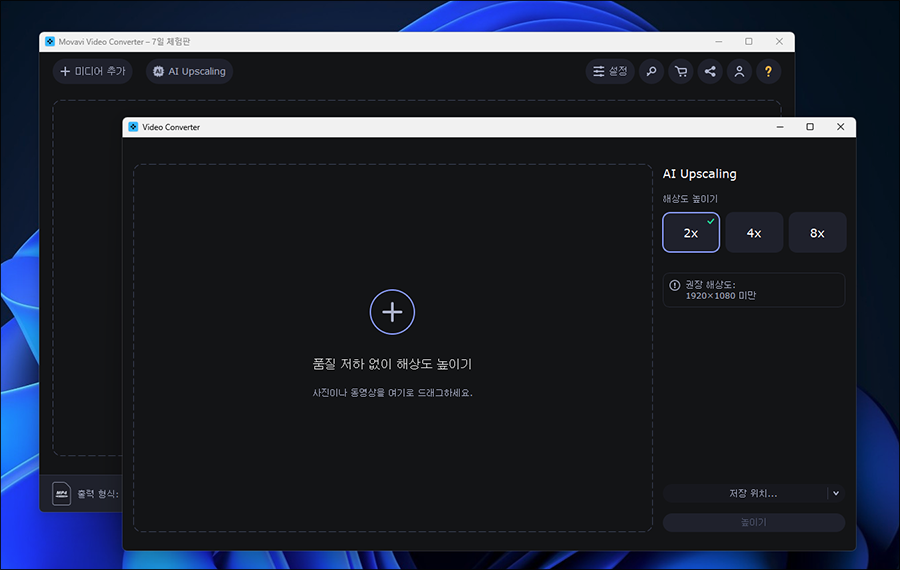
Task: Open the user account icon in the Movavi toolbar
Action: [739, 71]
